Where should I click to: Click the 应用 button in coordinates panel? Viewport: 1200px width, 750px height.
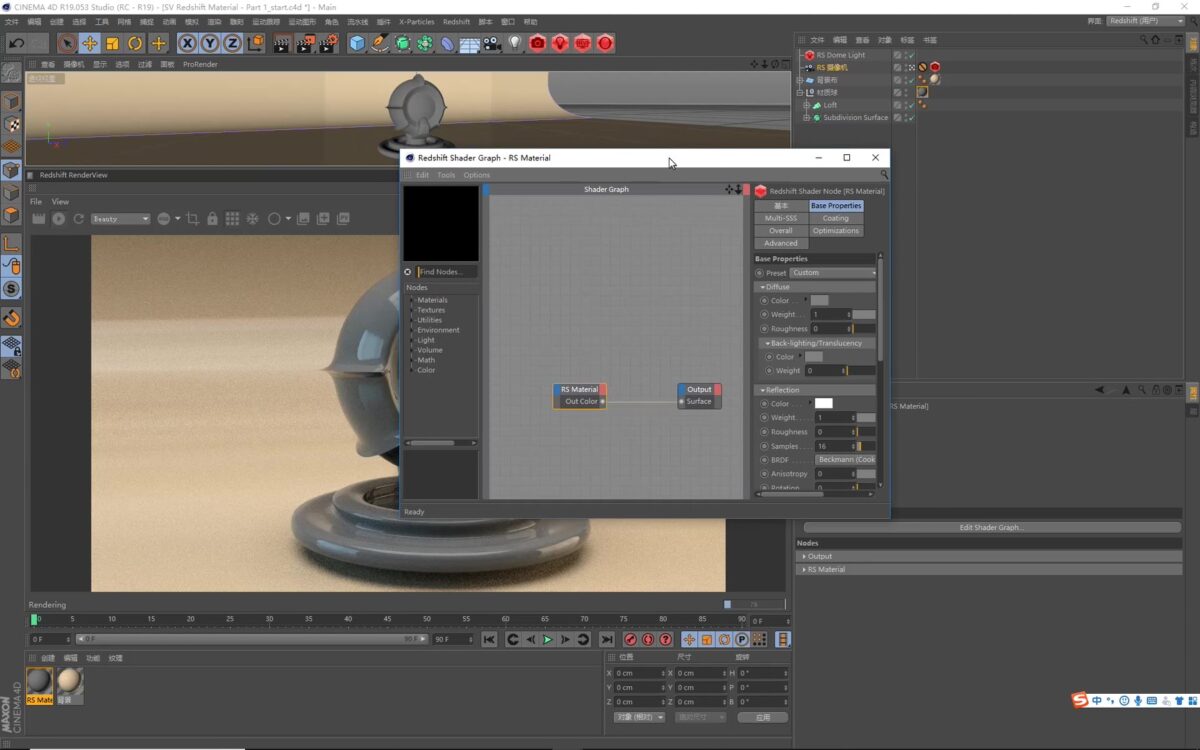763,717
